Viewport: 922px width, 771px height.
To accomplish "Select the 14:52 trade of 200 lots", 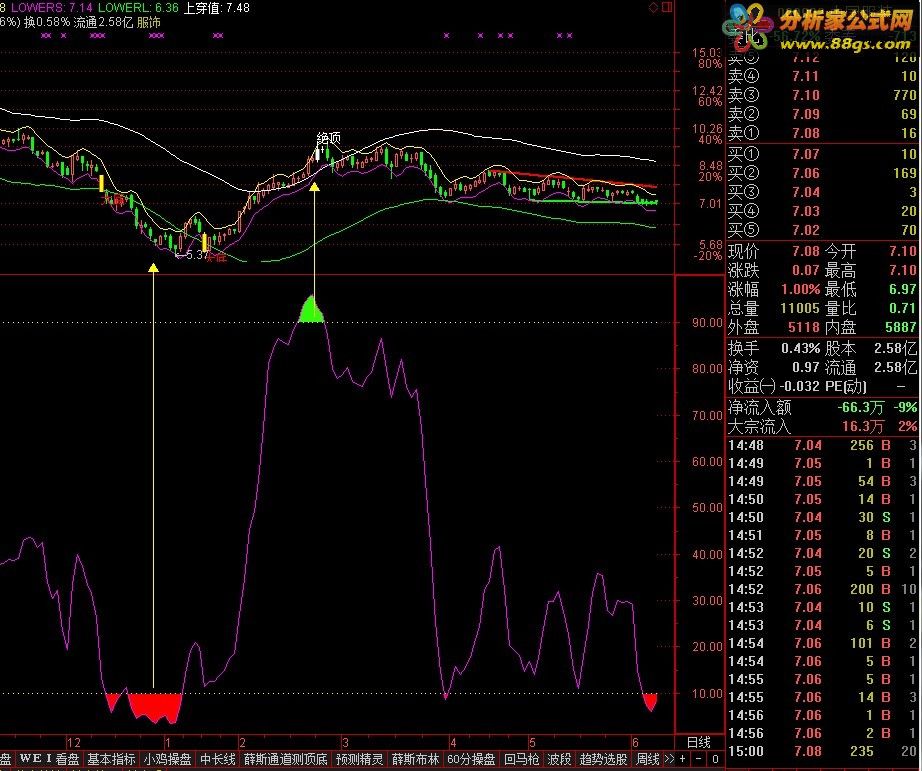I will (x=822, y=589).
